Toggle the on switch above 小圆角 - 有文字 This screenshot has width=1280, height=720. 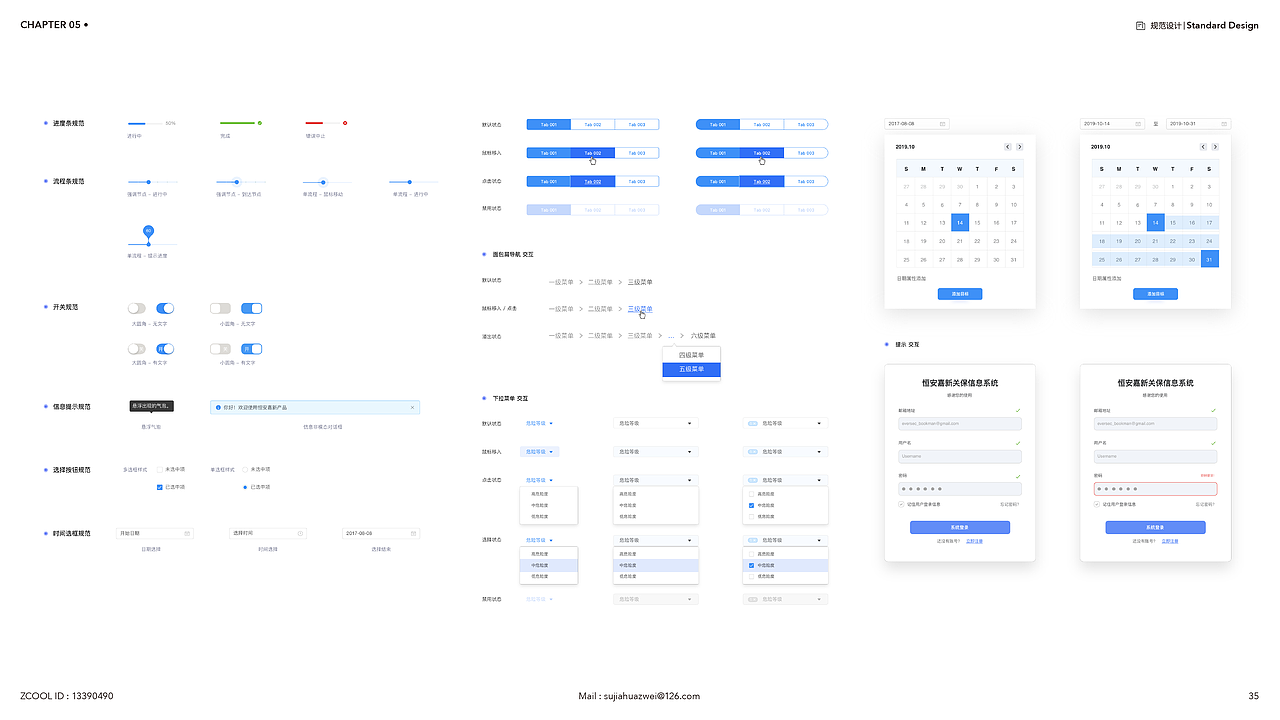click(x=252, y=349)
